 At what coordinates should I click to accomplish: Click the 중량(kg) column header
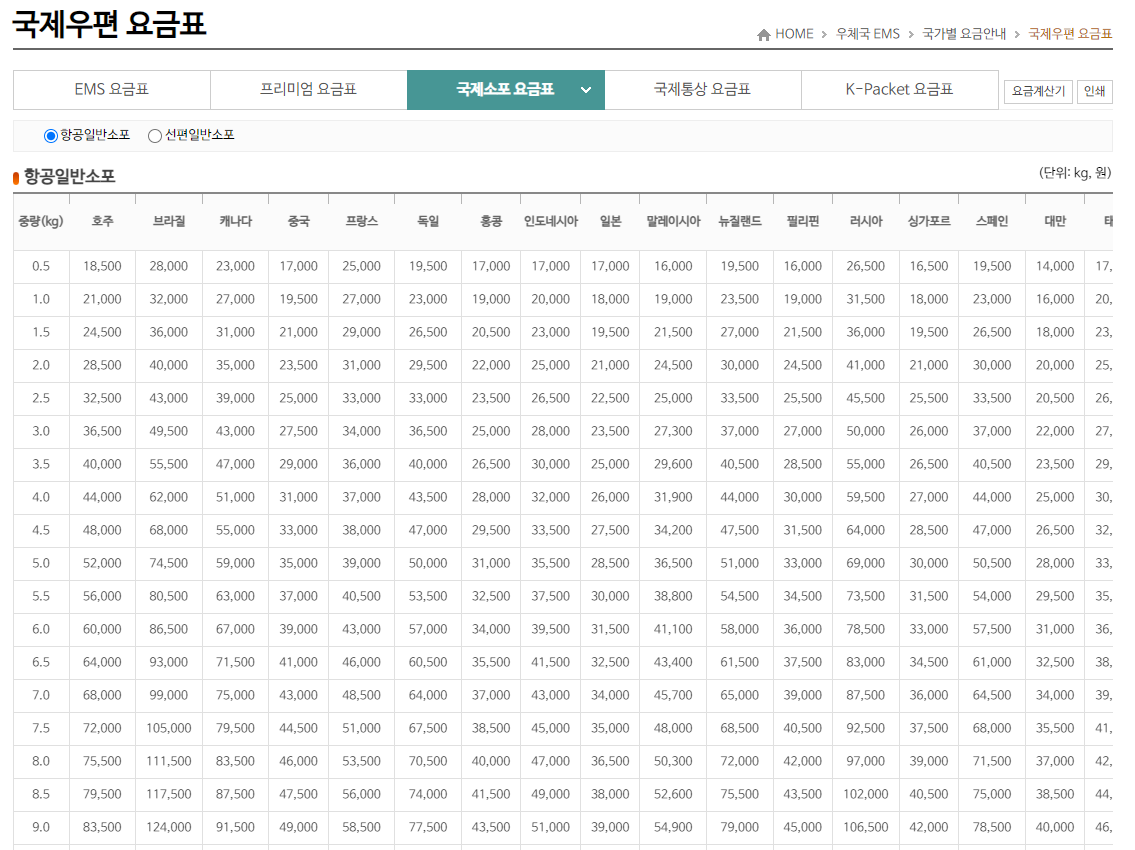41,222
